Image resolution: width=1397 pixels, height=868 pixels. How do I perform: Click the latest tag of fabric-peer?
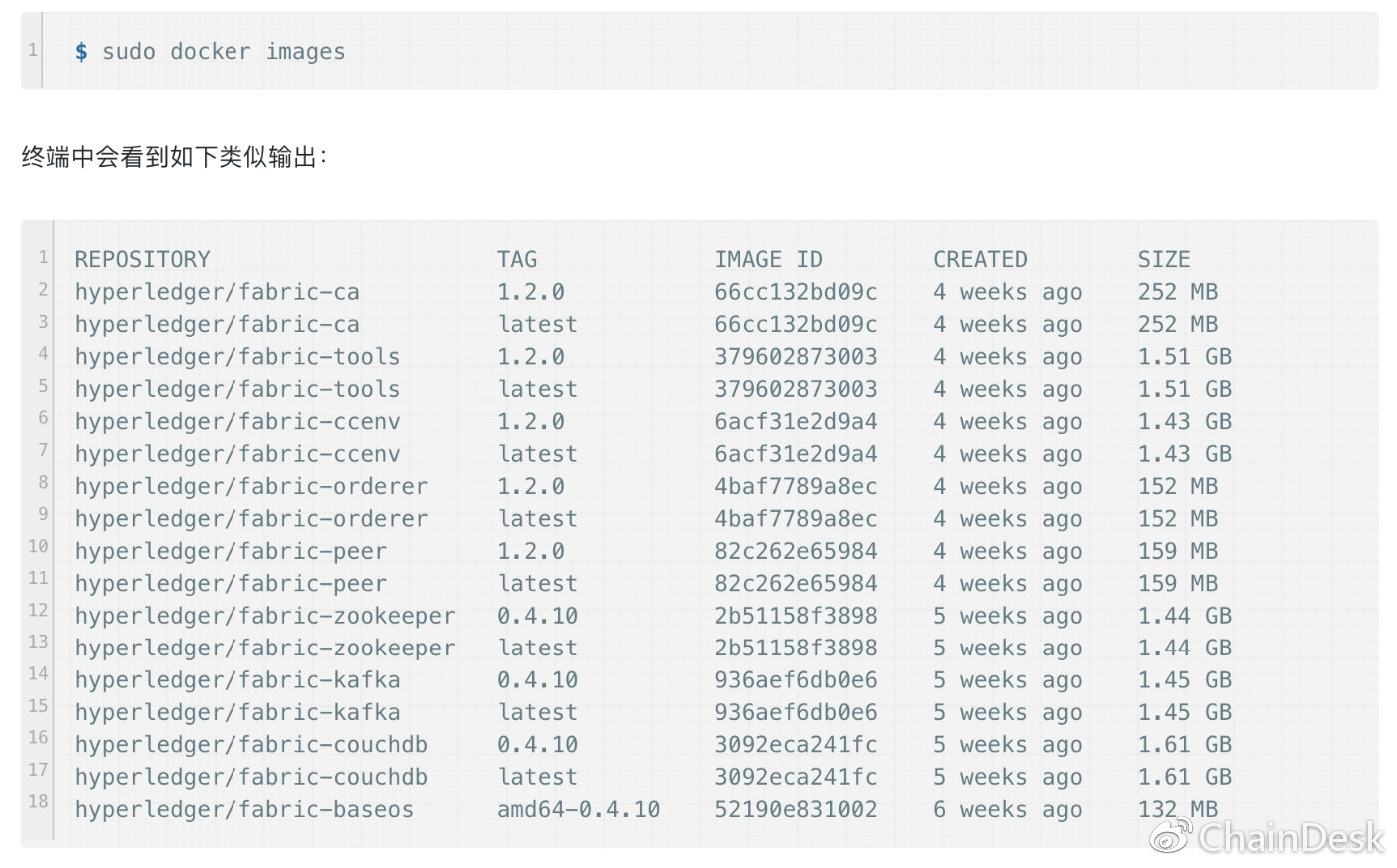(538, 583)
